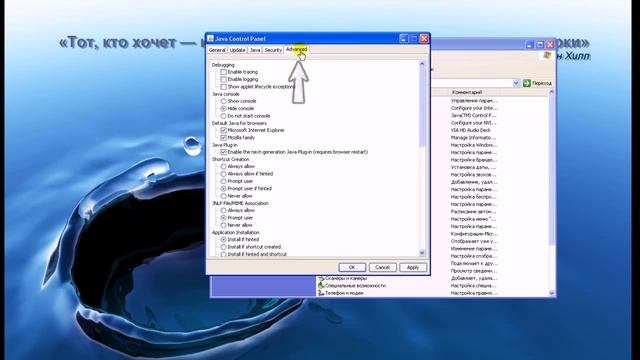Viewport: 640px width, 360px height.
Task: Click the Сканеры и камеры icon
Action: point(321,278)
